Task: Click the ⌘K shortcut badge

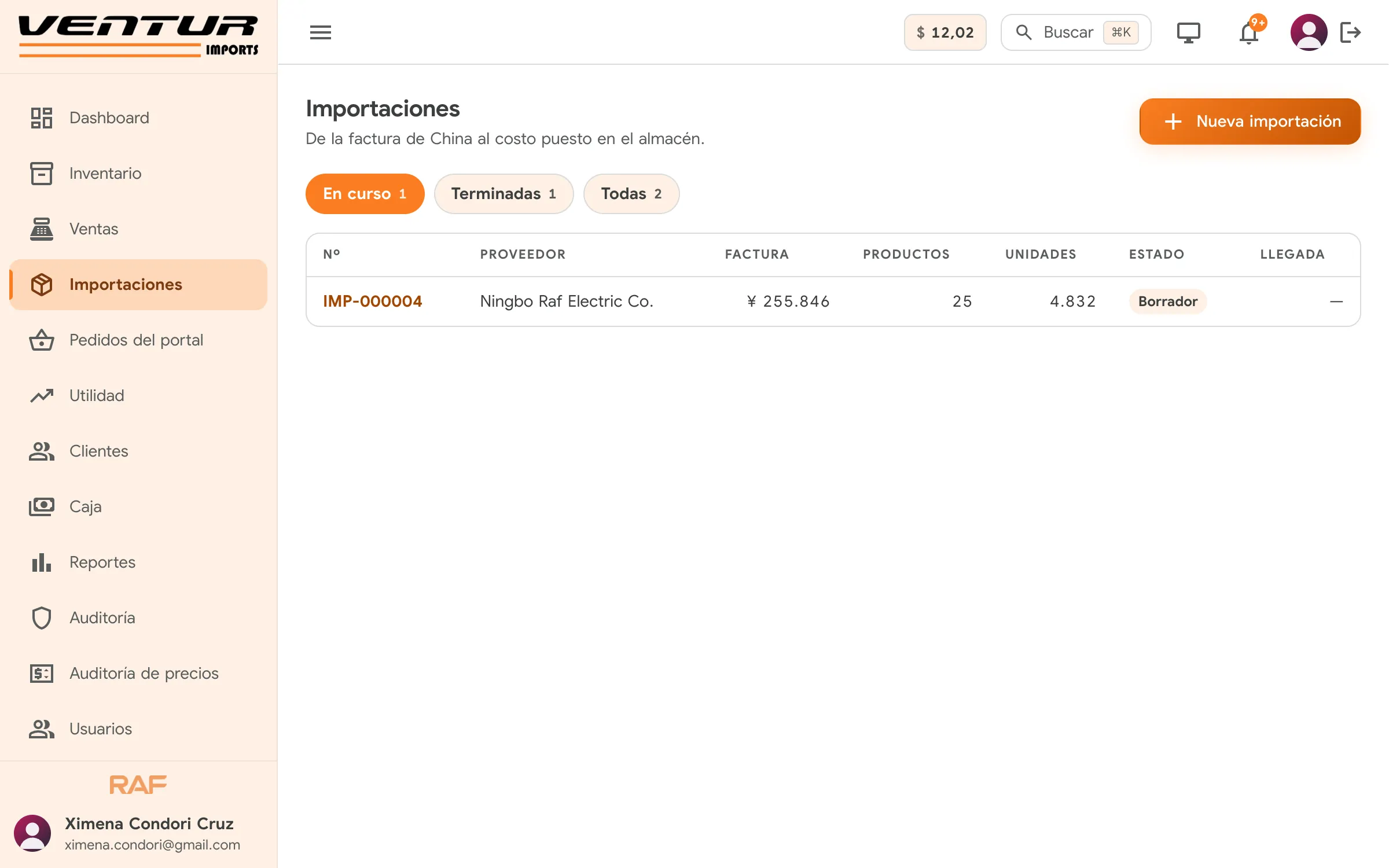Action: [x=1121, y=32]
